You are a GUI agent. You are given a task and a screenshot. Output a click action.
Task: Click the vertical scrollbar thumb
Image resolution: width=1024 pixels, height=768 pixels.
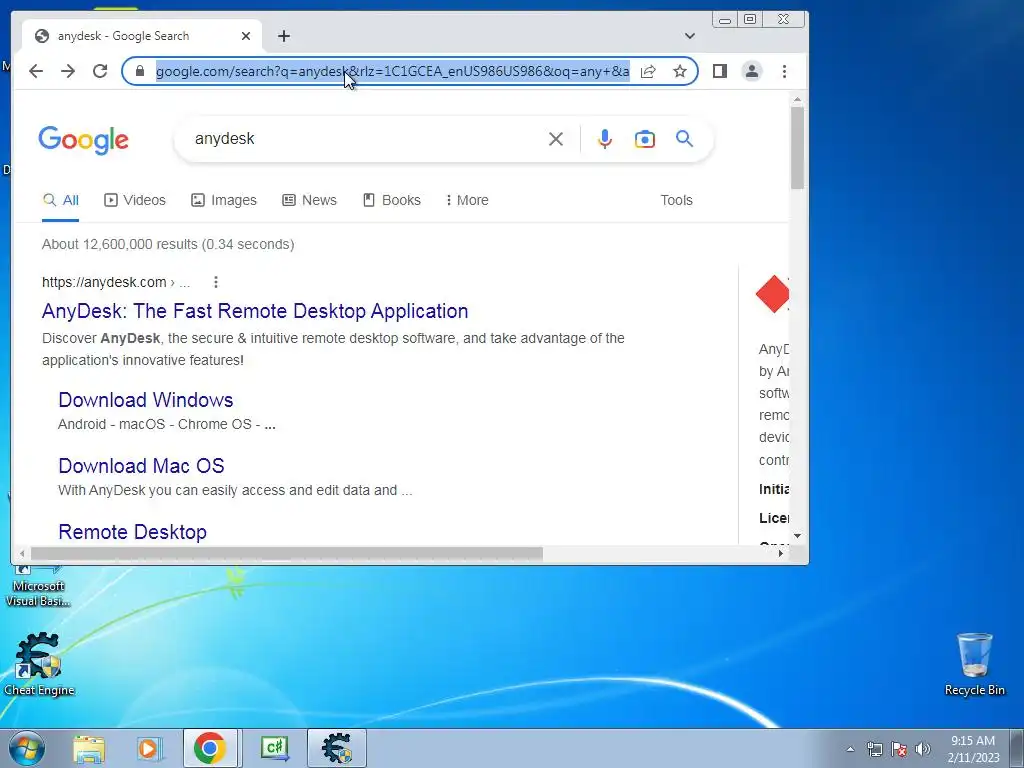pos(797,148)
